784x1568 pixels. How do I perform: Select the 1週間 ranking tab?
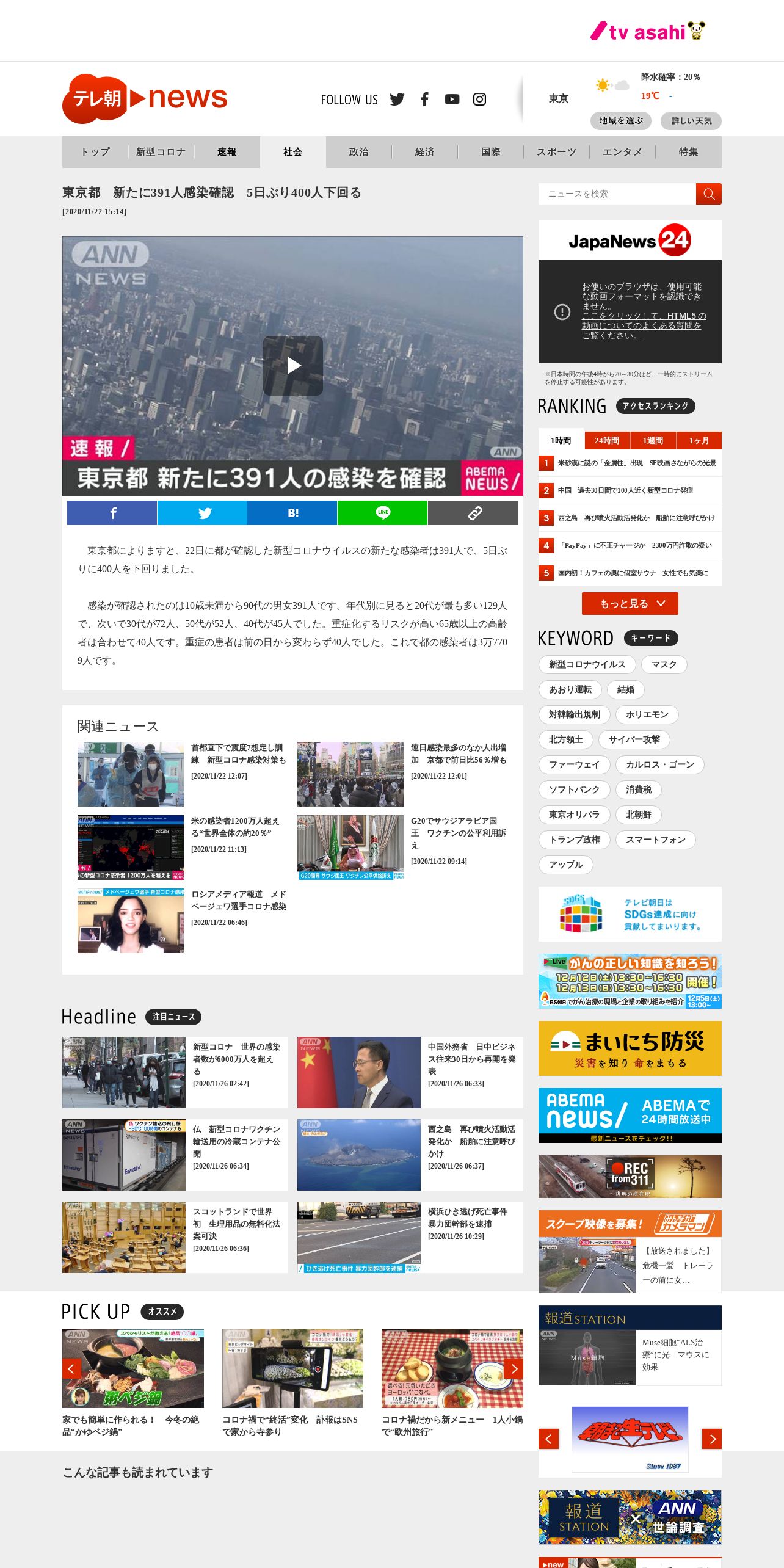653,440
